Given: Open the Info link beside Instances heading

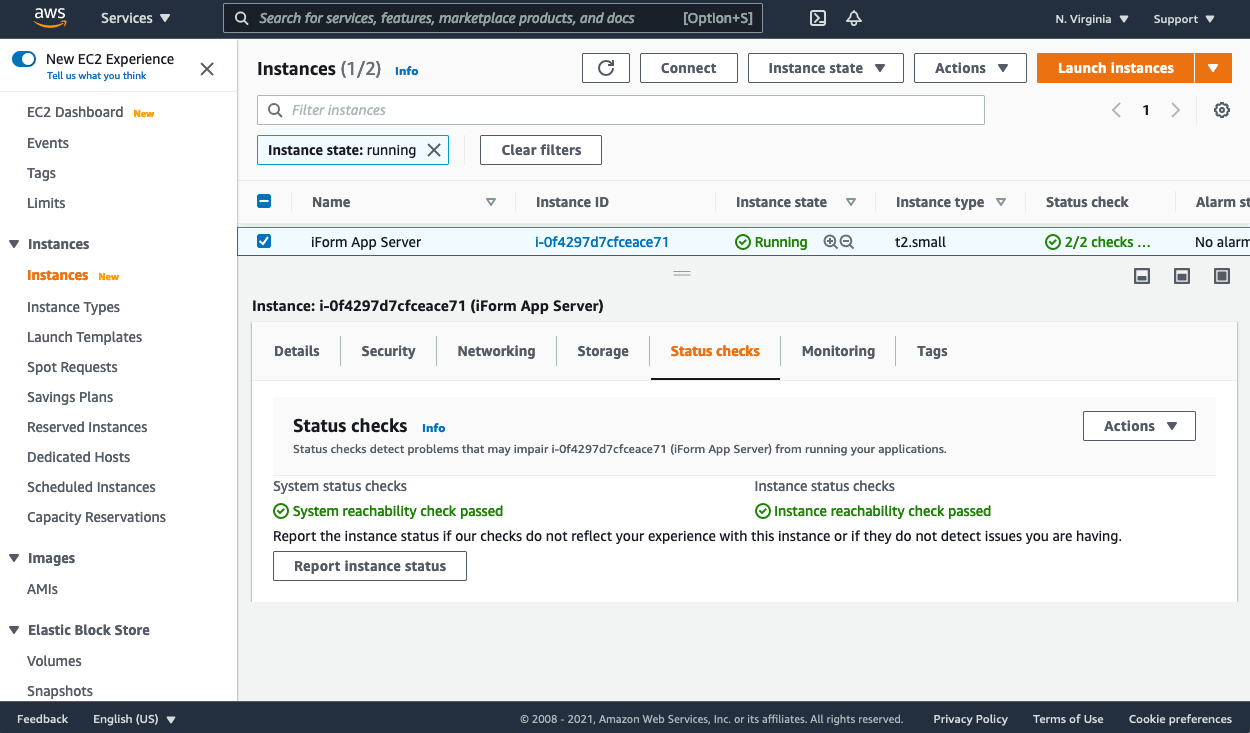Looking at the screenshot, I should click(406, 71).
